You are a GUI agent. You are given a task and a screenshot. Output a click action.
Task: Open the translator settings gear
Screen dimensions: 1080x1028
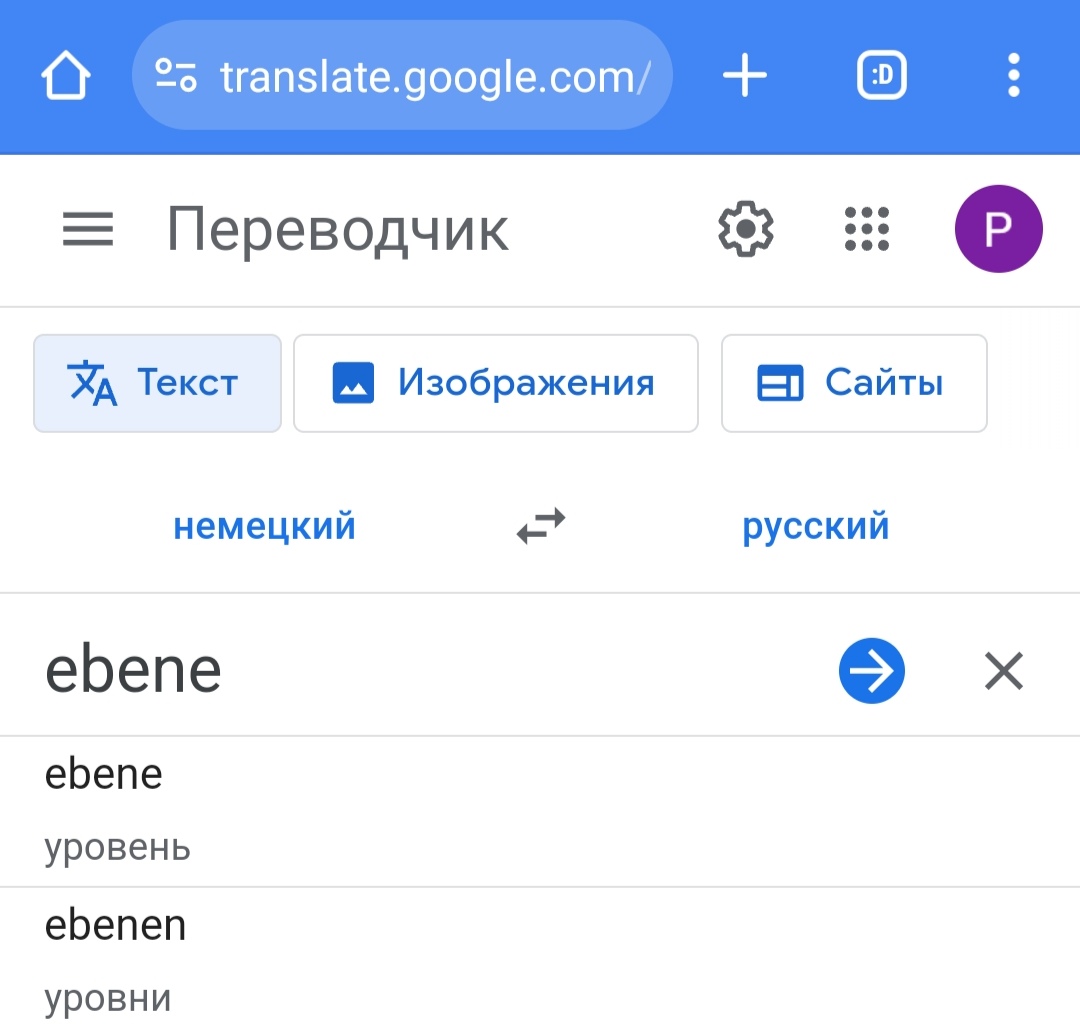click(746, 230)
